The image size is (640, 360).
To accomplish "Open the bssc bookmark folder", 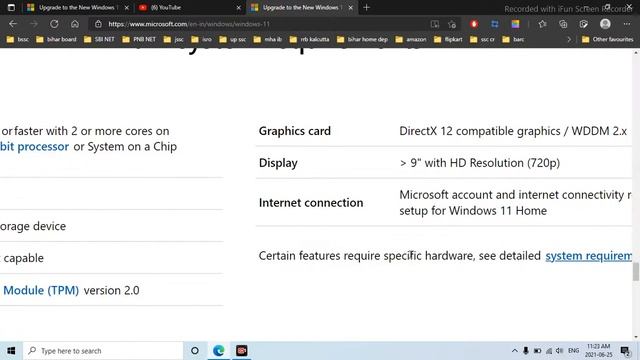I will tap(18, 39).
